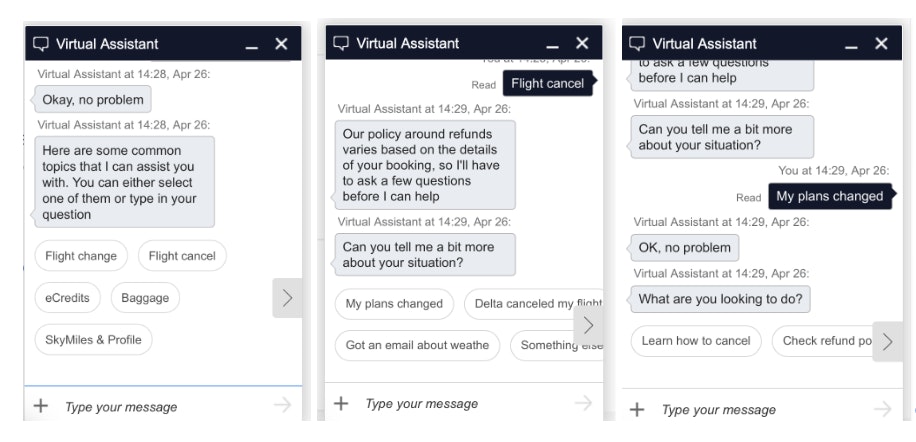Focus the message input in the left chat
916x442 pixels.
click(x=164, y=406)
